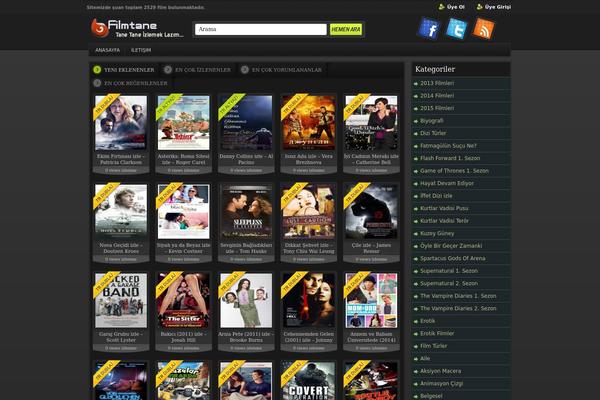Open the Nova Geçidi movie poster
The width and height of the screenshot is (600, 400).
pyautogui.click(x=121, y=211)
